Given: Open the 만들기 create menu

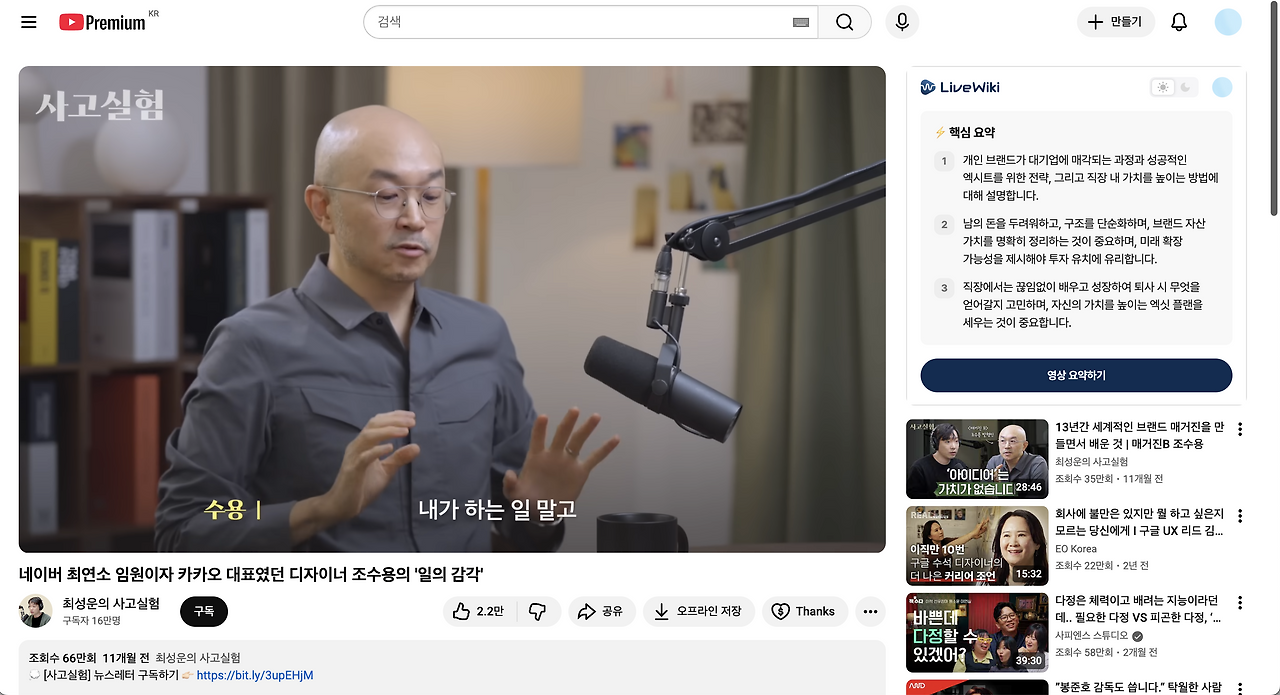Looking at the screenshot, I should point(1115,22).
